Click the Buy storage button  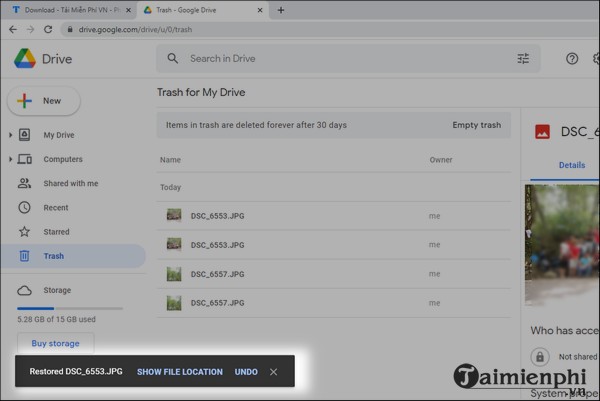tap(55, 343)
